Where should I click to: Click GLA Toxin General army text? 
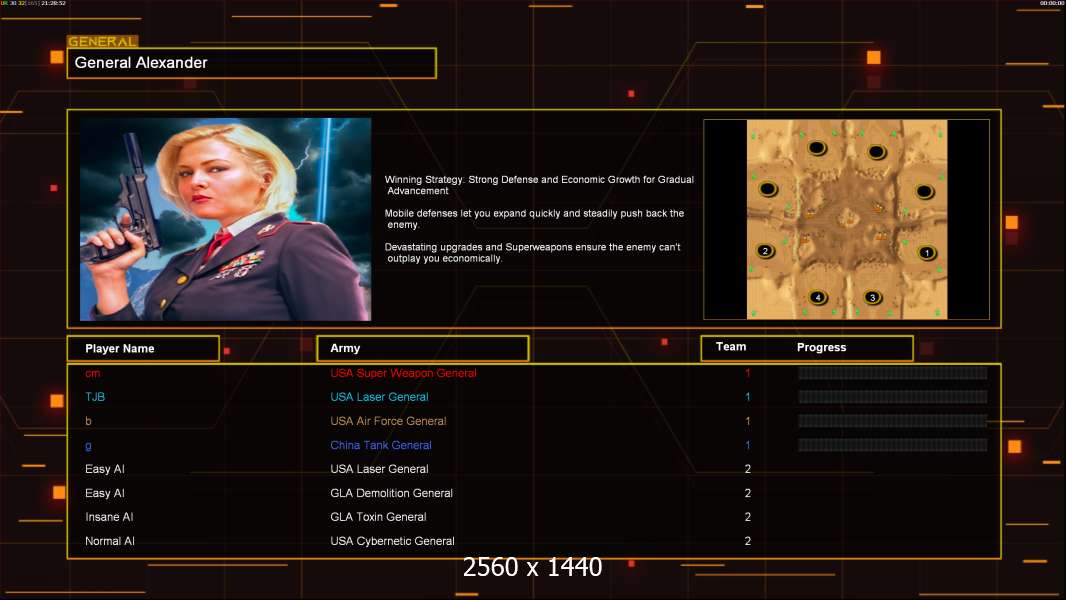pyautogui.click(x=378, y=517)
